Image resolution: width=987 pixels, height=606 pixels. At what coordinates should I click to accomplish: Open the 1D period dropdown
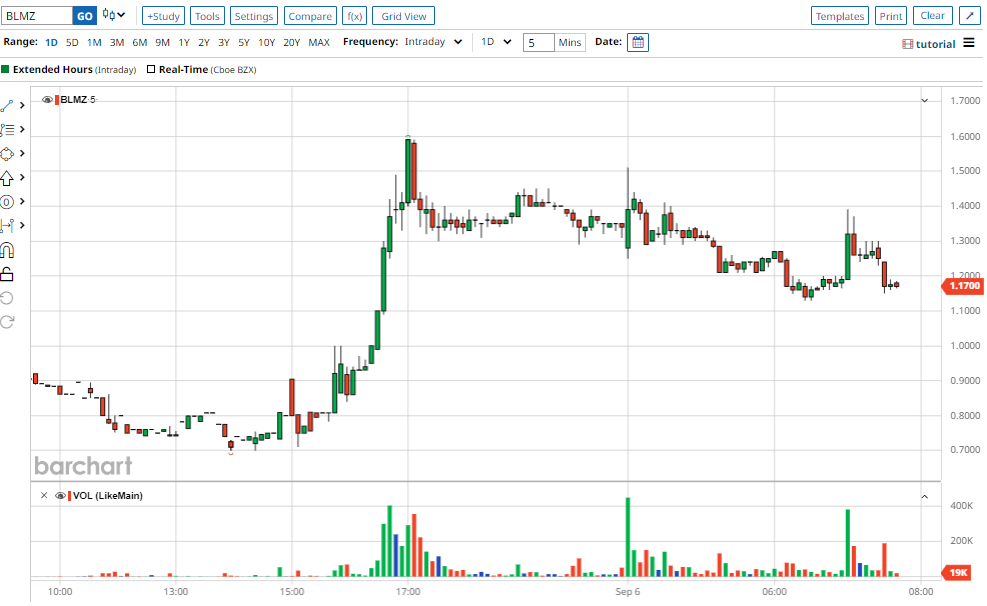pos(495,42)
